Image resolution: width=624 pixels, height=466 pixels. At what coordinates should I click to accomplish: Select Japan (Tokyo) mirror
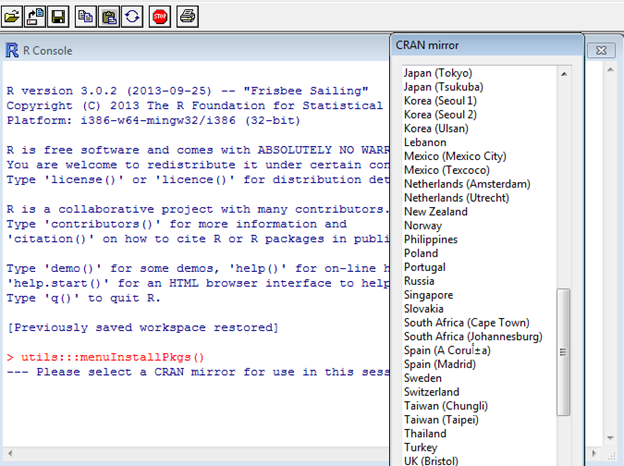point(437,73)
